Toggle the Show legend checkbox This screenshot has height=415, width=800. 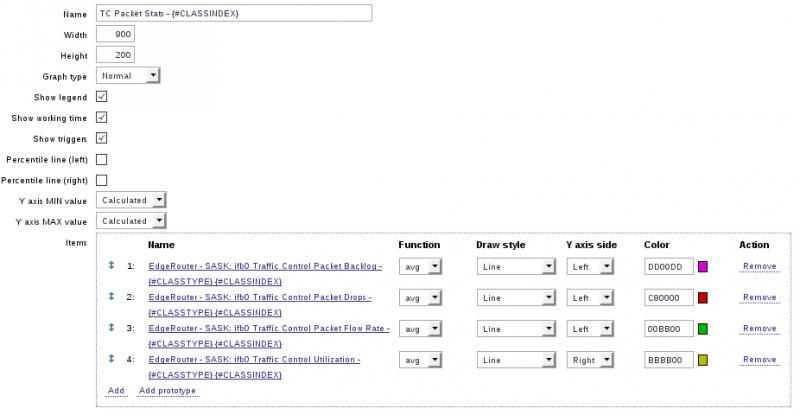(102, 96)
